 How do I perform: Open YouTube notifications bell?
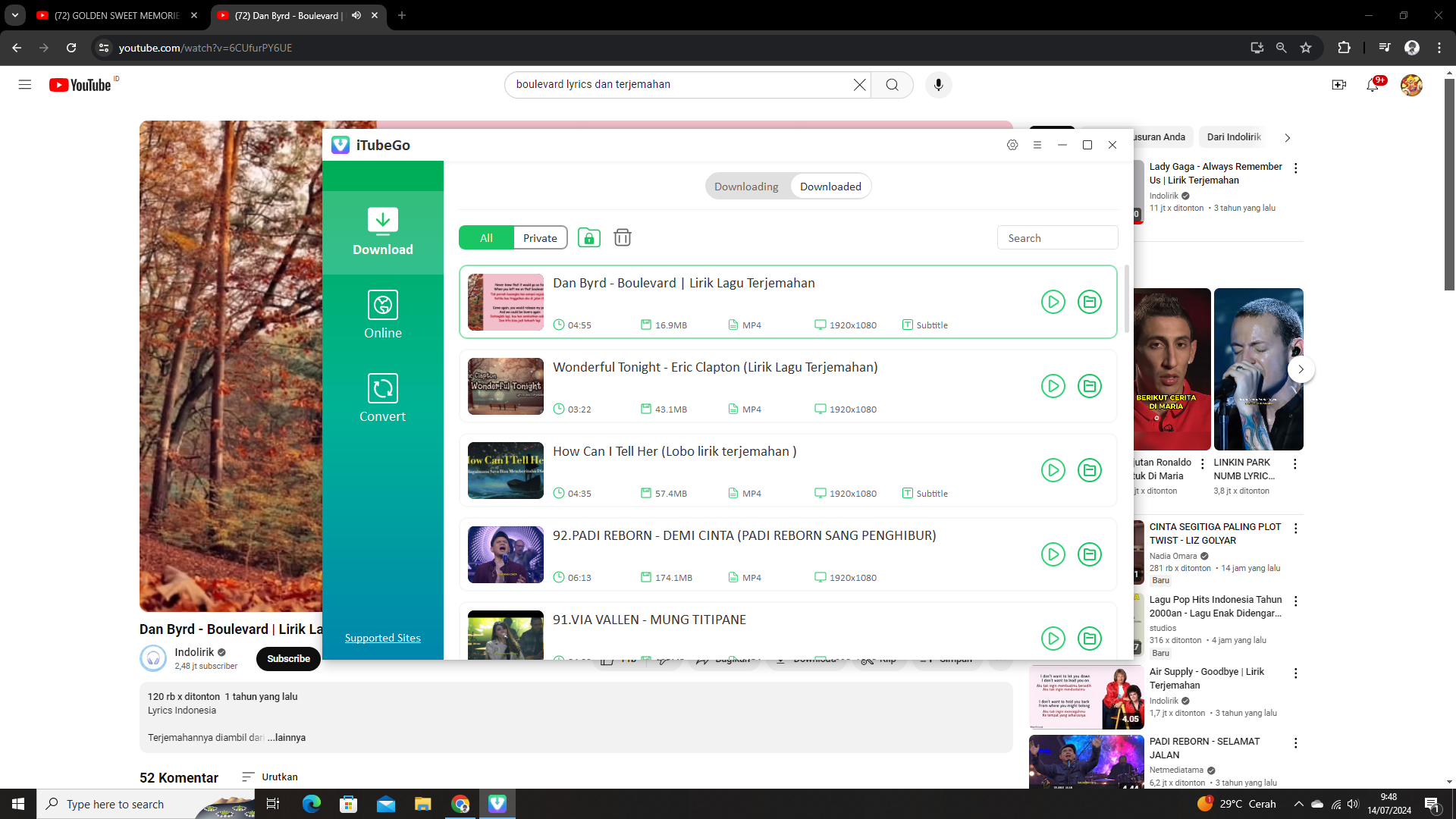click(1373, 85)
